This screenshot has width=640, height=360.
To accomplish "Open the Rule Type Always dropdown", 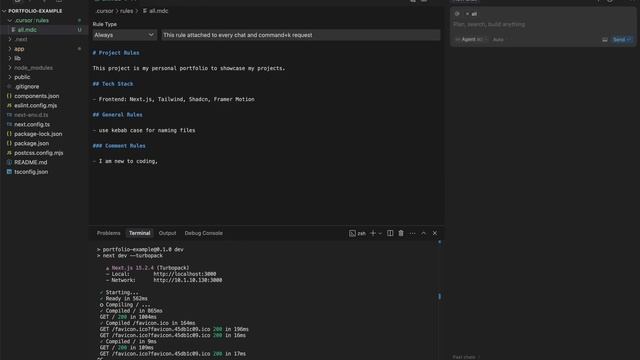I will coord(124,35).
